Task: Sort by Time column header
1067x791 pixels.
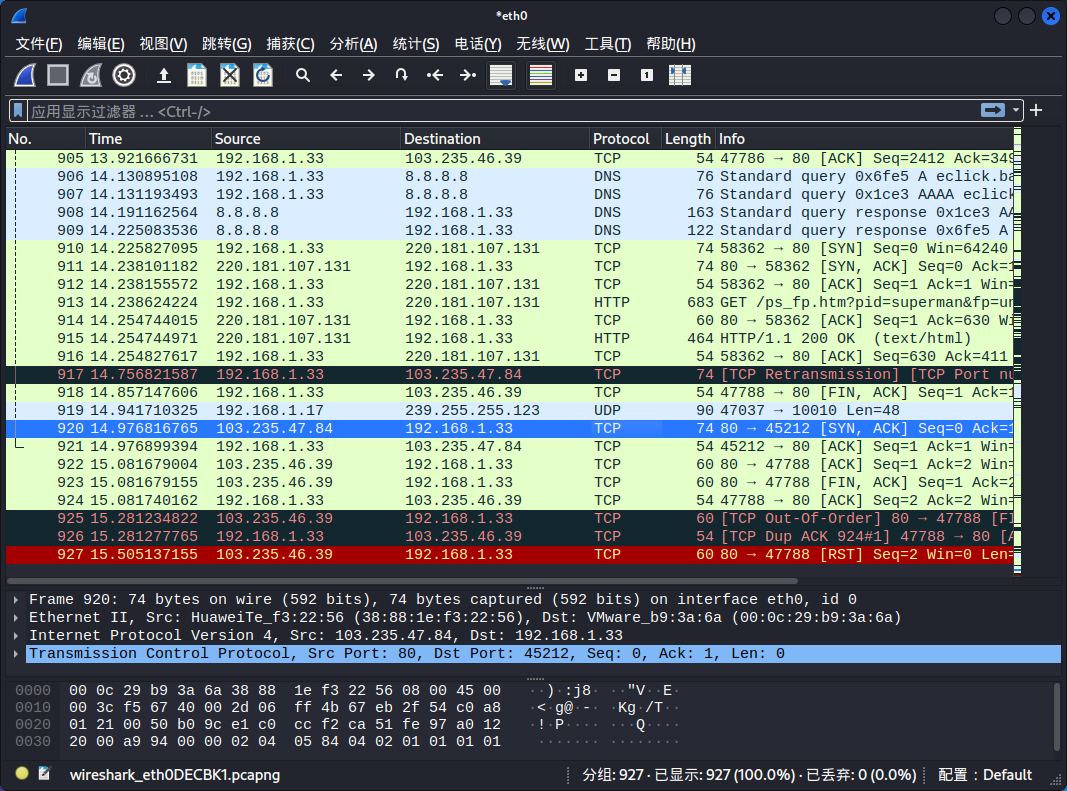Action: coord(148,139)
